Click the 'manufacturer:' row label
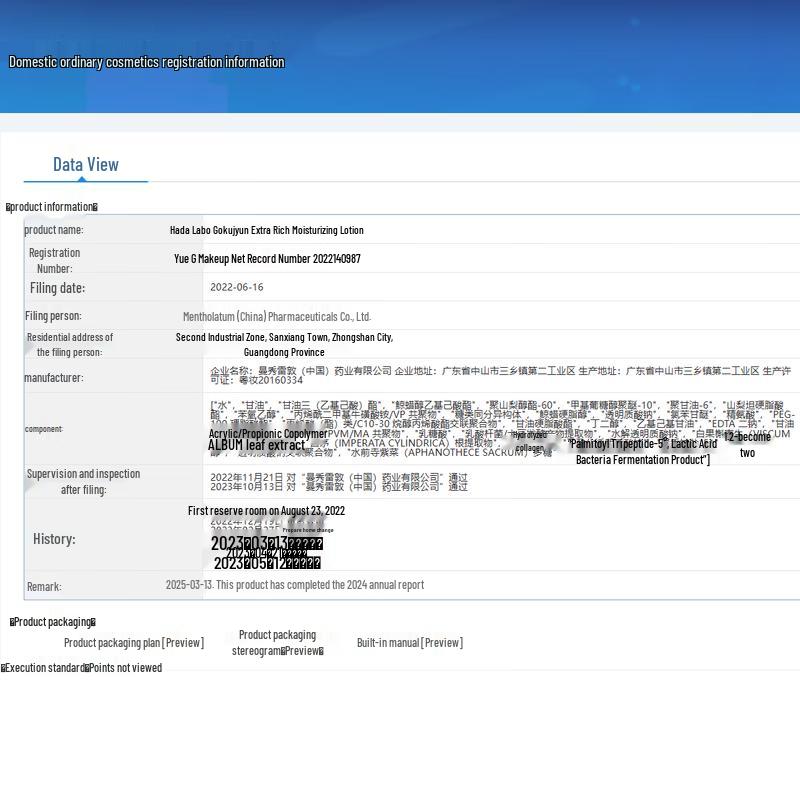 point(54,378)
